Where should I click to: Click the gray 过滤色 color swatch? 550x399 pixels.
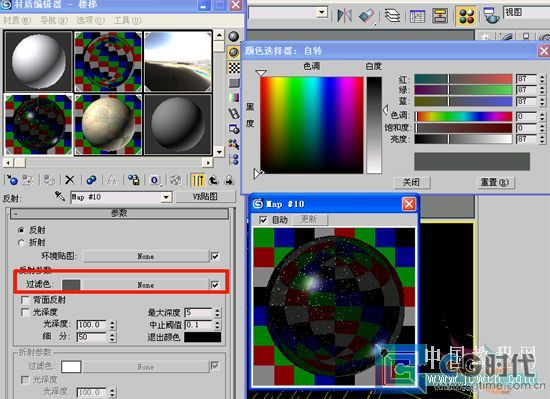(x=71, y=285)
